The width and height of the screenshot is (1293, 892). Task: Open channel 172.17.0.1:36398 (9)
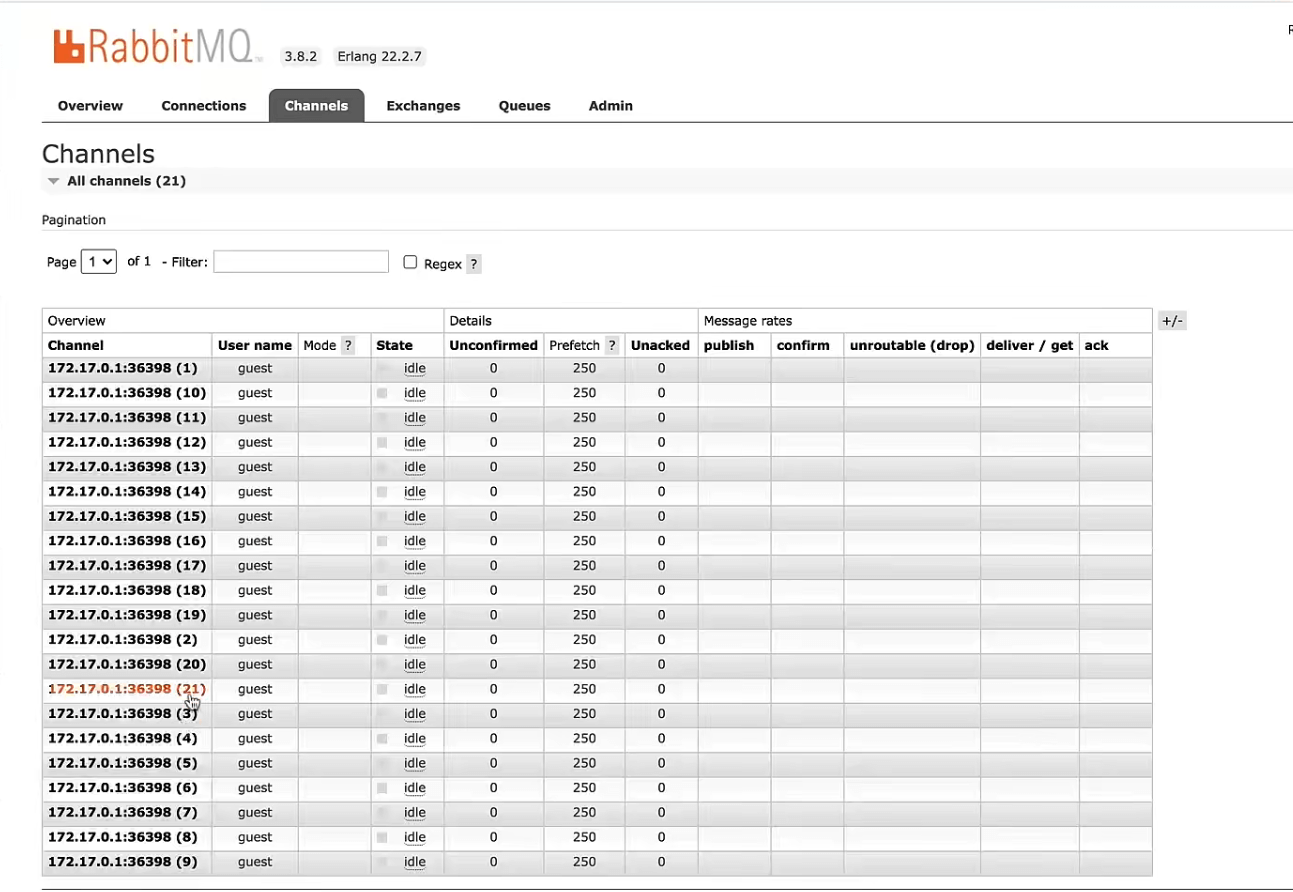coord(123,862)
